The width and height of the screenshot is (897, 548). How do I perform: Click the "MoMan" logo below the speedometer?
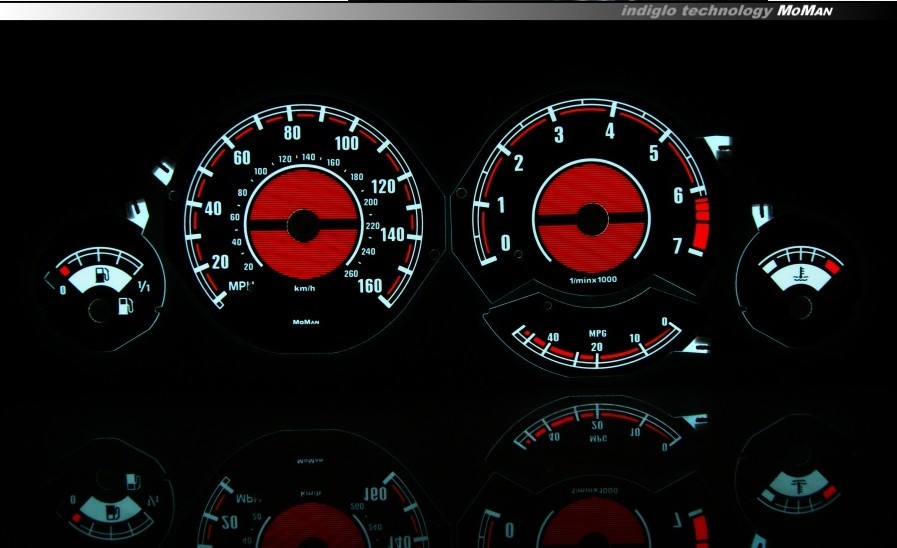point(306,322)
